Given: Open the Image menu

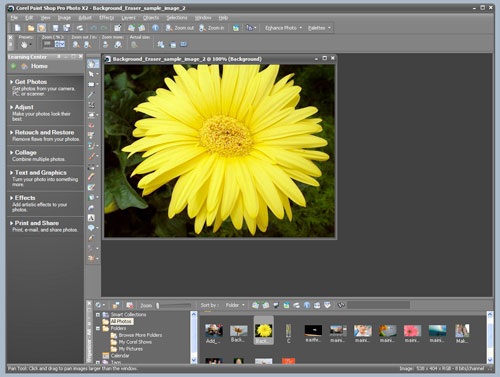Looking at the screenshot, I should 64,18.
